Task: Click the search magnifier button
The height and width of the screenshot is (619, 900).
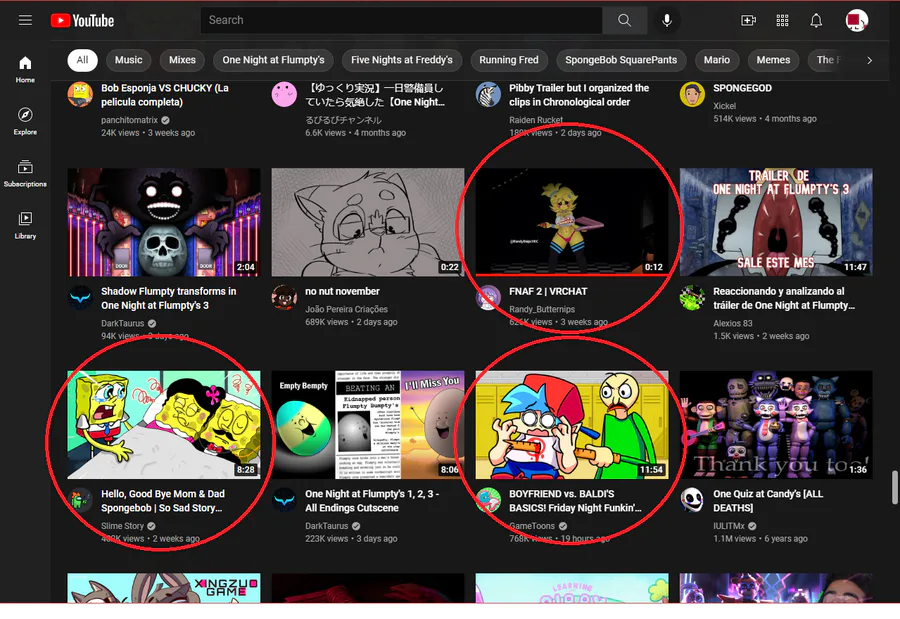Action: [624, 21]
